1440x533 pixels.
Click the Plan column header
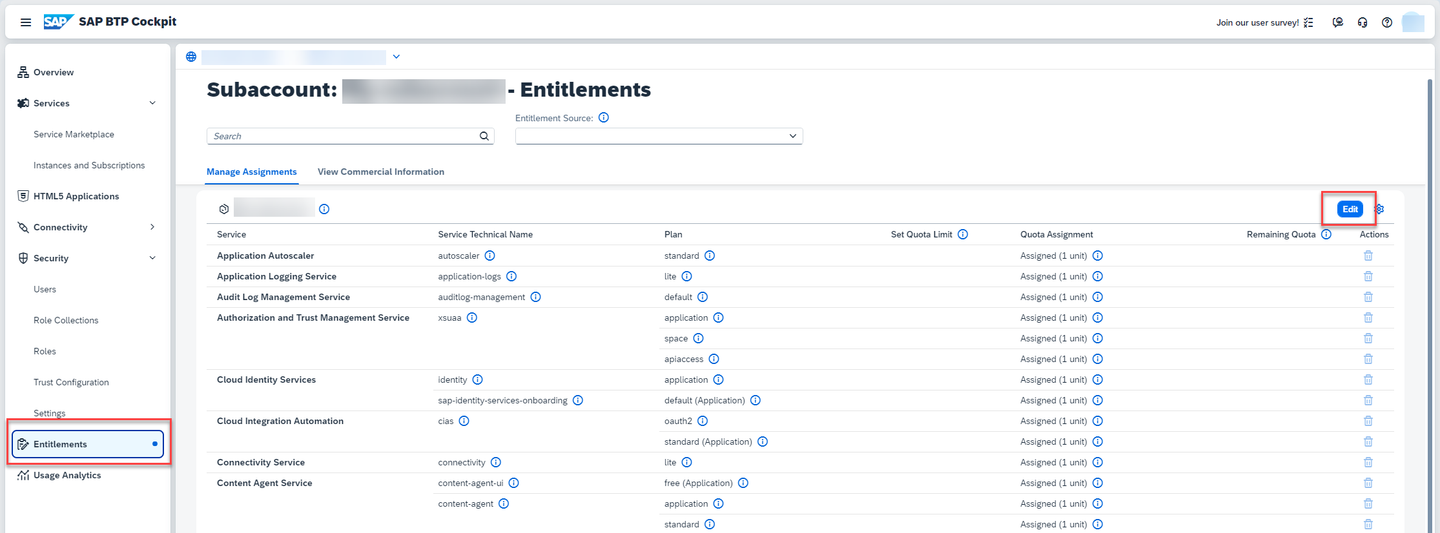click(x=673, y=234)
